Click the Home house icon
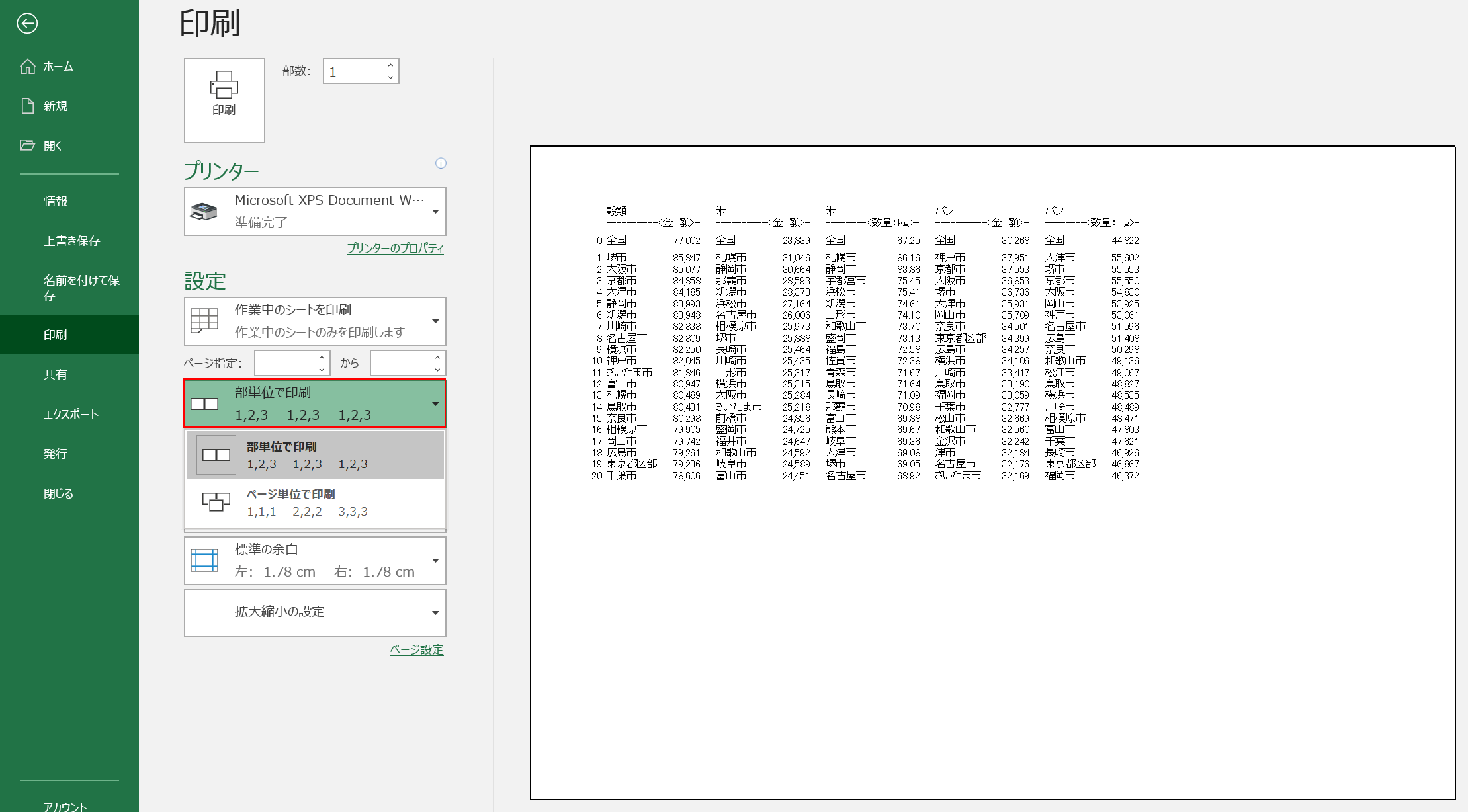The image size is (1468, 812). click(x=28, y=66)
